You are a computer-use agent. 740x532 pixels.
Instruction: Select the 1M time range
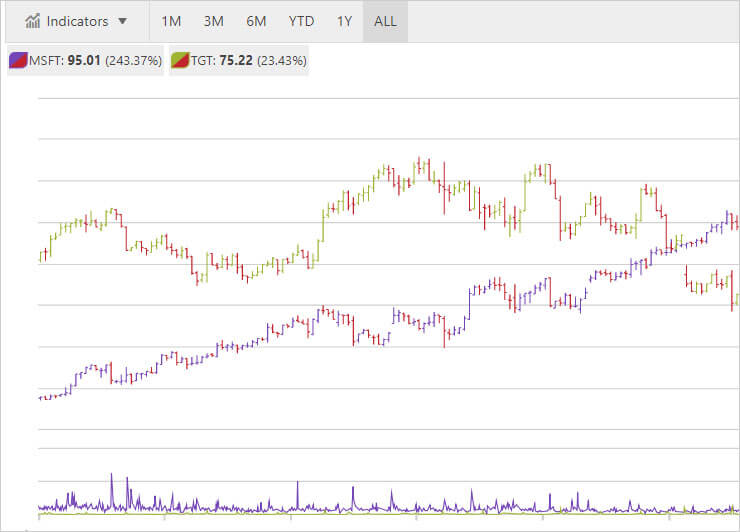tap(171, 21)
